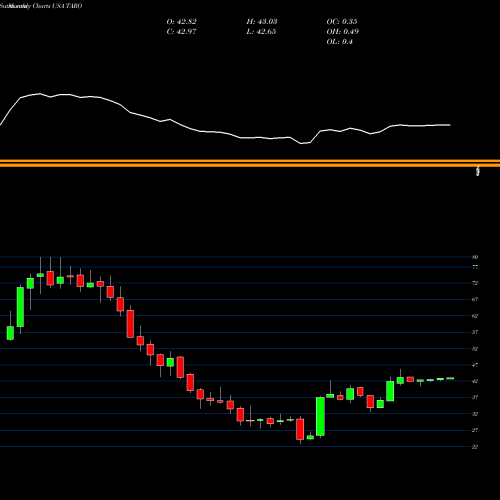This screenshot has width=500, height=500.
Task: Click the 62 price axis label
Action: click(x=475, y=316)
